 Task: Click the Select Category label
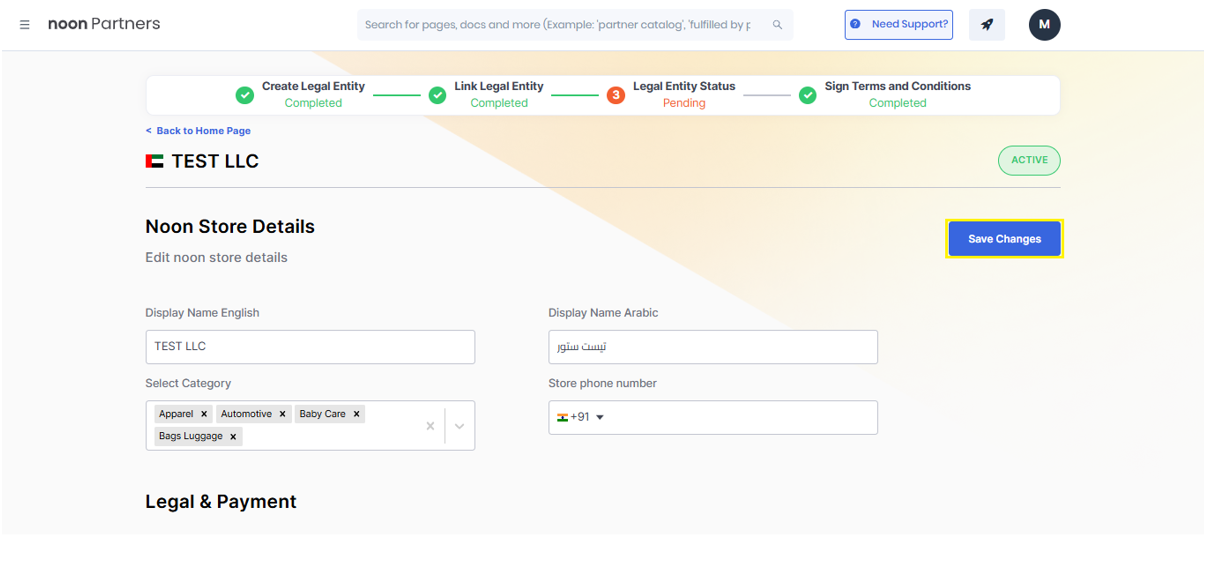188,383
